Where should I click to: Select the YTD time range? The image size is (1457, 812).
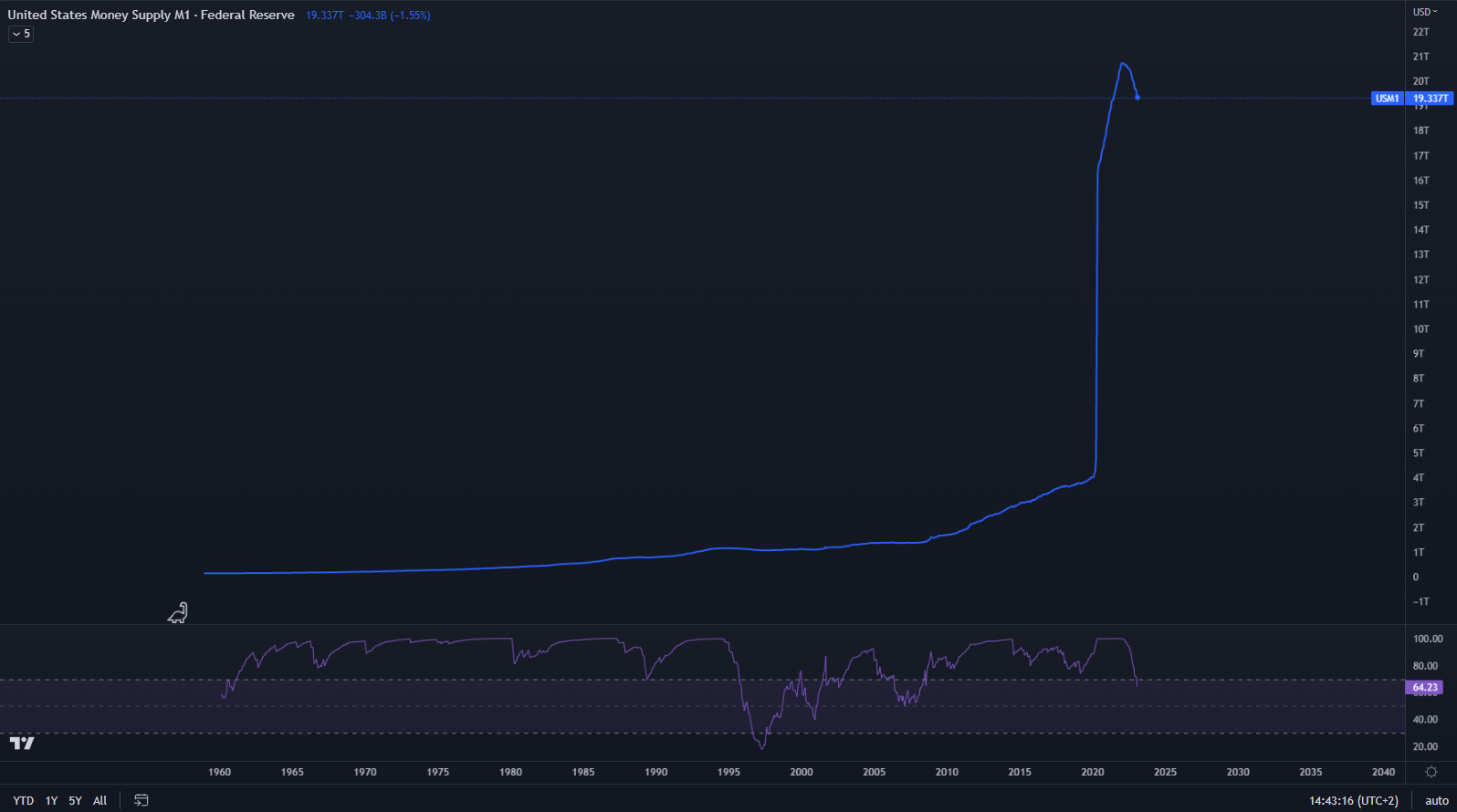click(x=24, y=800)
